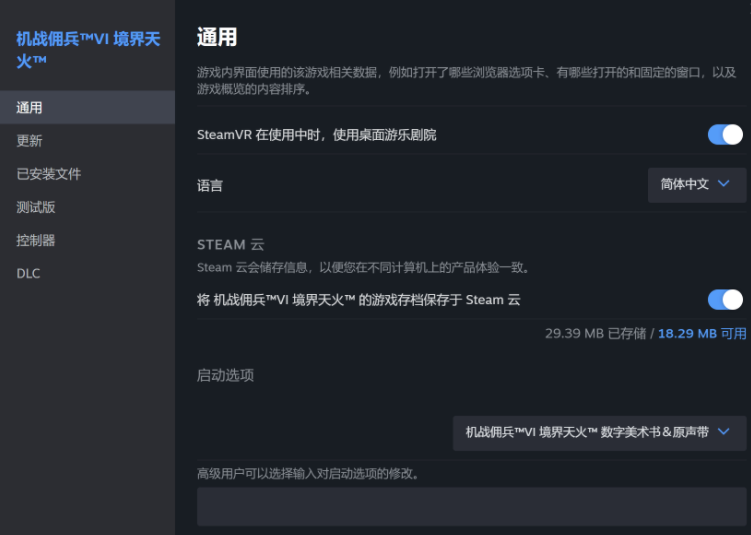The width and height of the screenshot is (751, 535).
Task: Open the 通用 tab in sidebar
Action: (30, 108)
